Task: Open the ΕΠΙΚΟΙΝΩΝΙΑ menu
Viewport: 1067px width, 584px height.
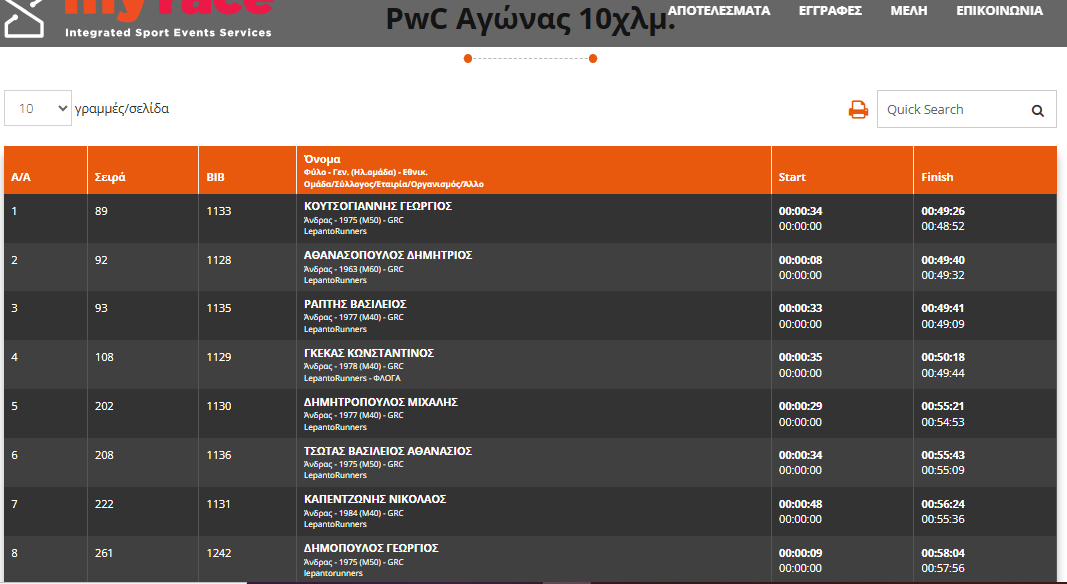Action: point(999,11)
